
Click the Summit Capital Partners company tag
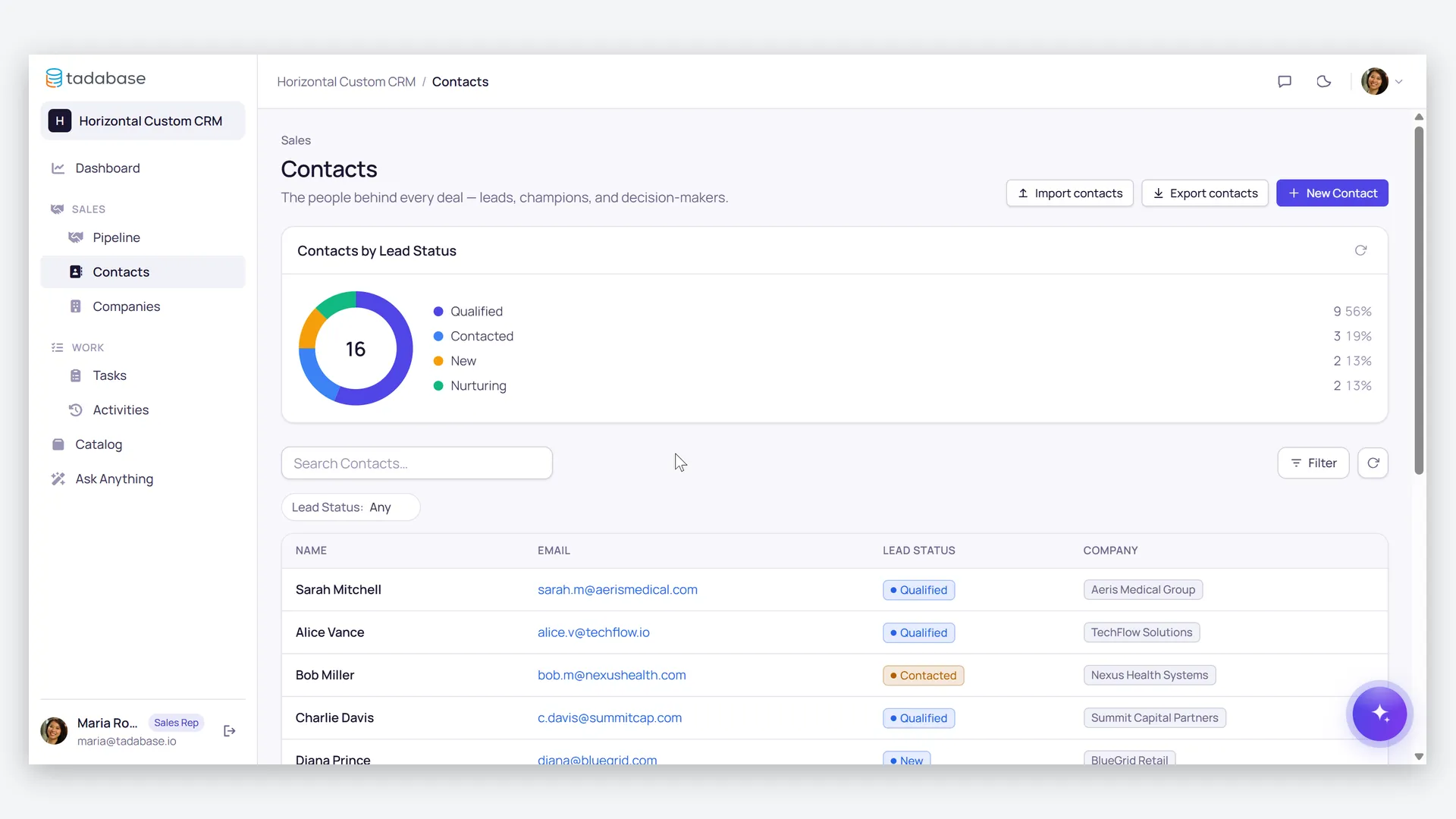(x=1154, y=717)
